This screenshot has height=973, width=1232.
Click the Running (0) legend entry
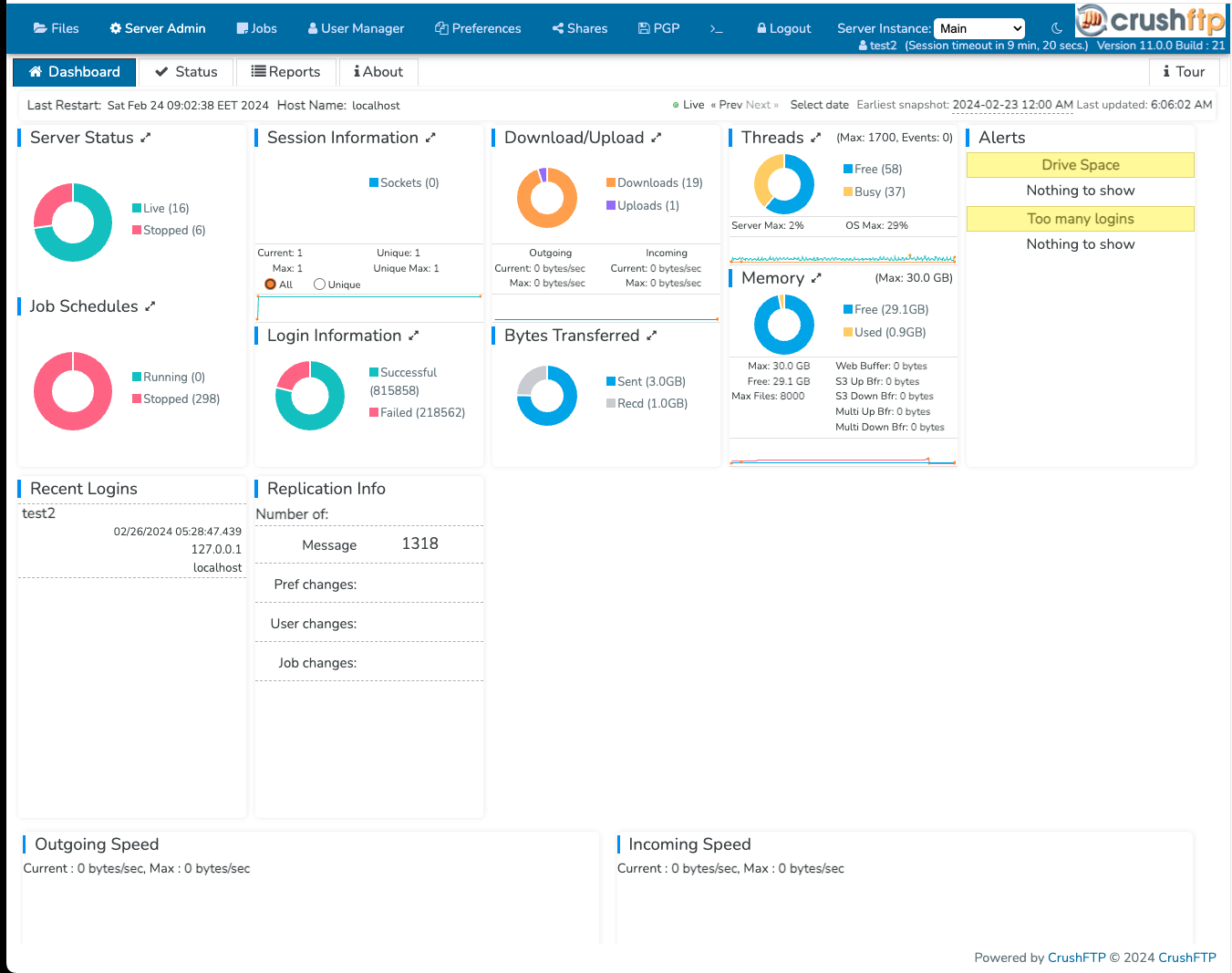pos(169,377)
